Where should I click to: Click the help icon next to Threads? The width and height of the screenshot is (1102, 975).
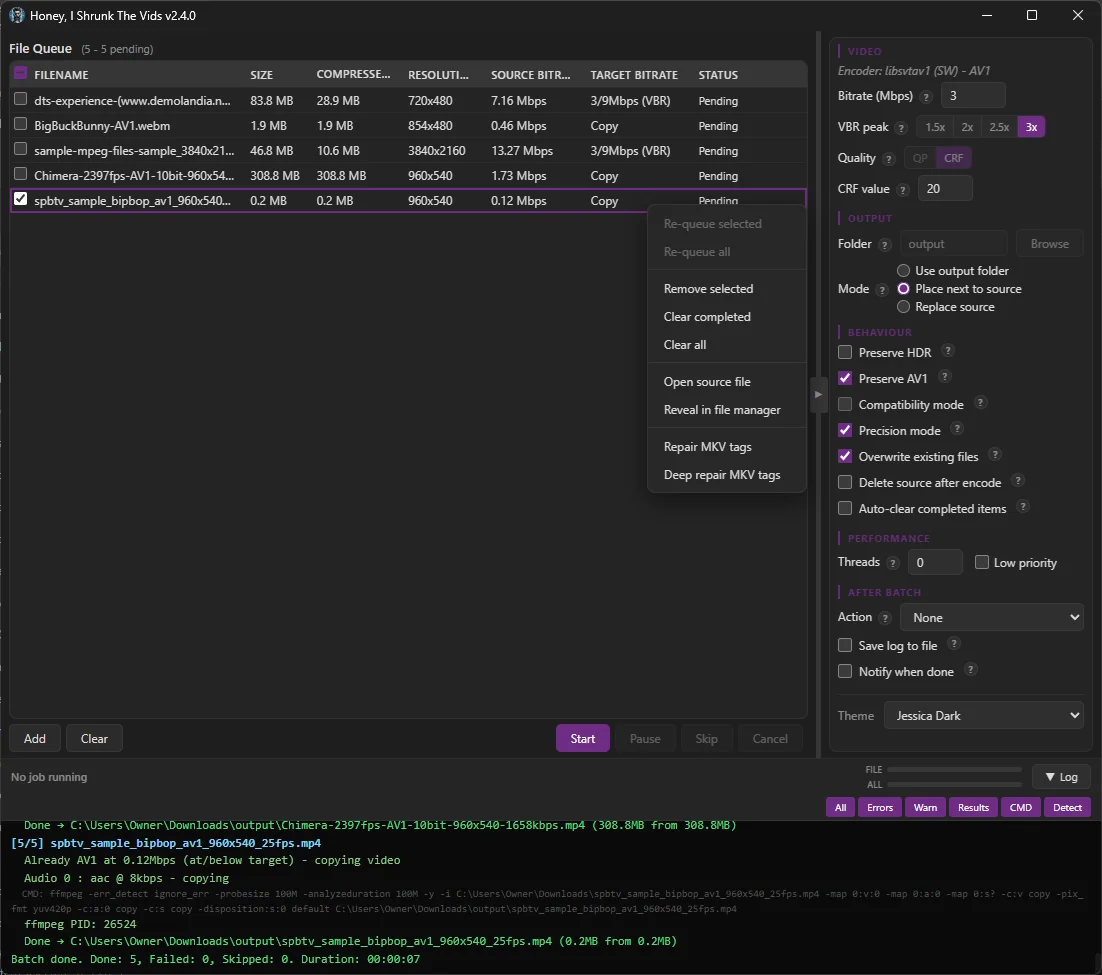point(893,563)
